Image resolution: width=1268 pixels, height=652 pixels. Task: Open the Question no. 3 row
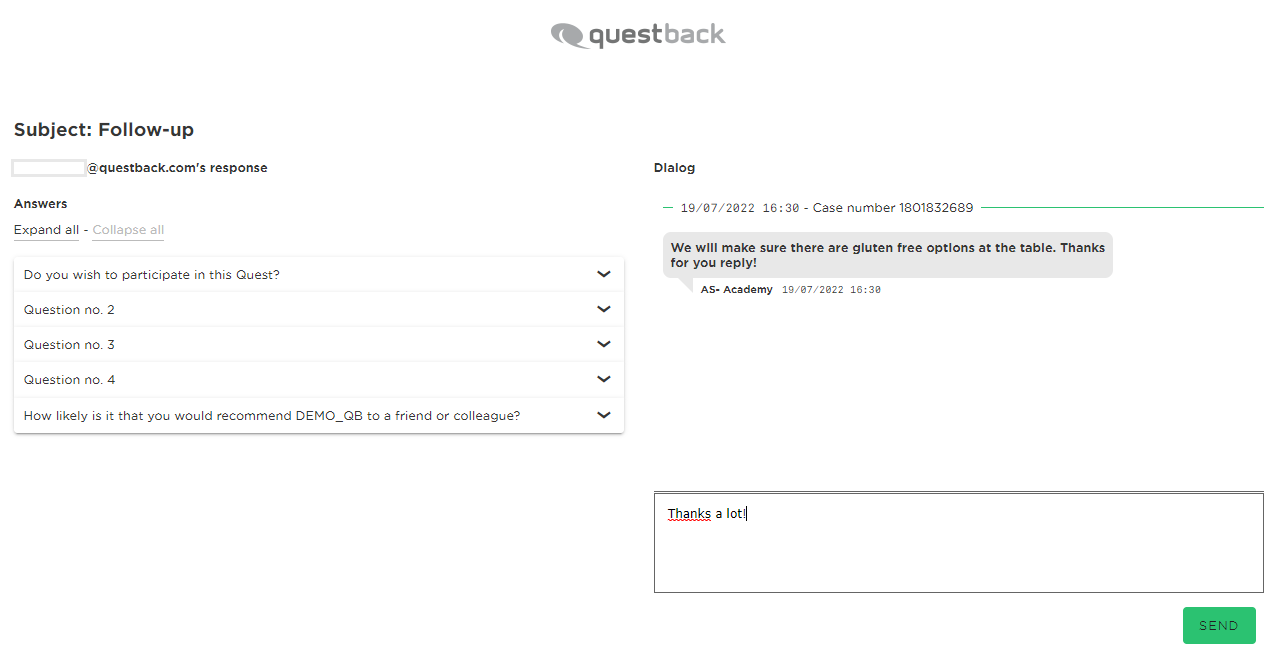click(x=319, y=344)
